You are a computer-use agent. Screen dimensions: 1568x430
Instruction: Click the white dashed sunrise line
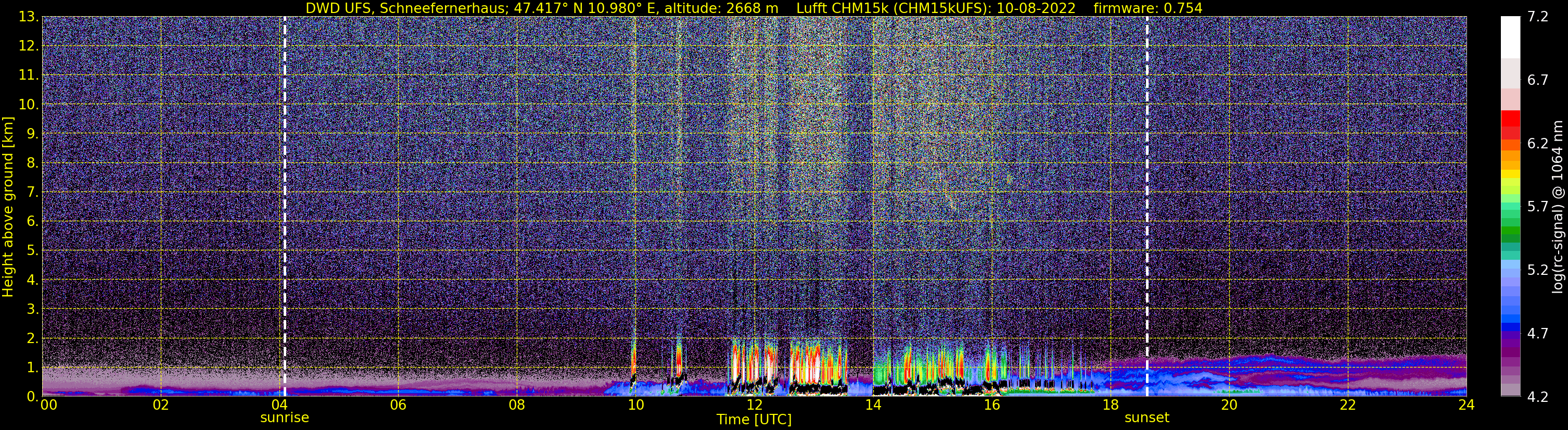[284, 207]
